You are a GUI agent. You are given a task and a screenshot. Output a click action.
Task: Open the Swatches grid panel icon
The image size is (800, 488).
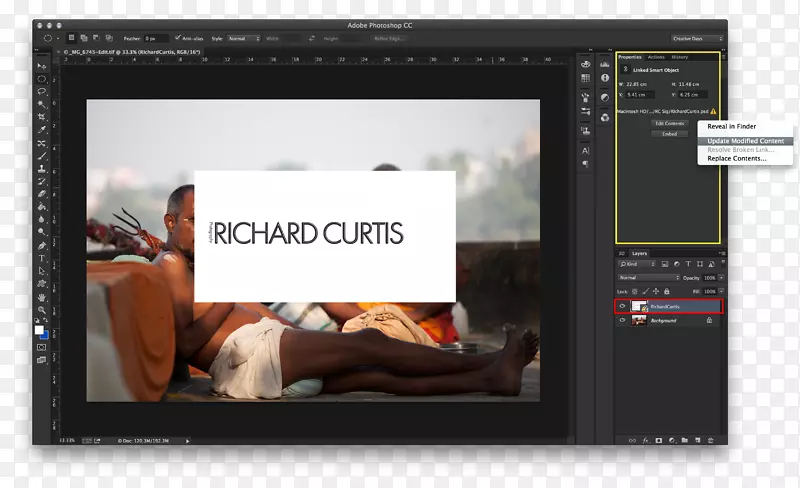585,78
